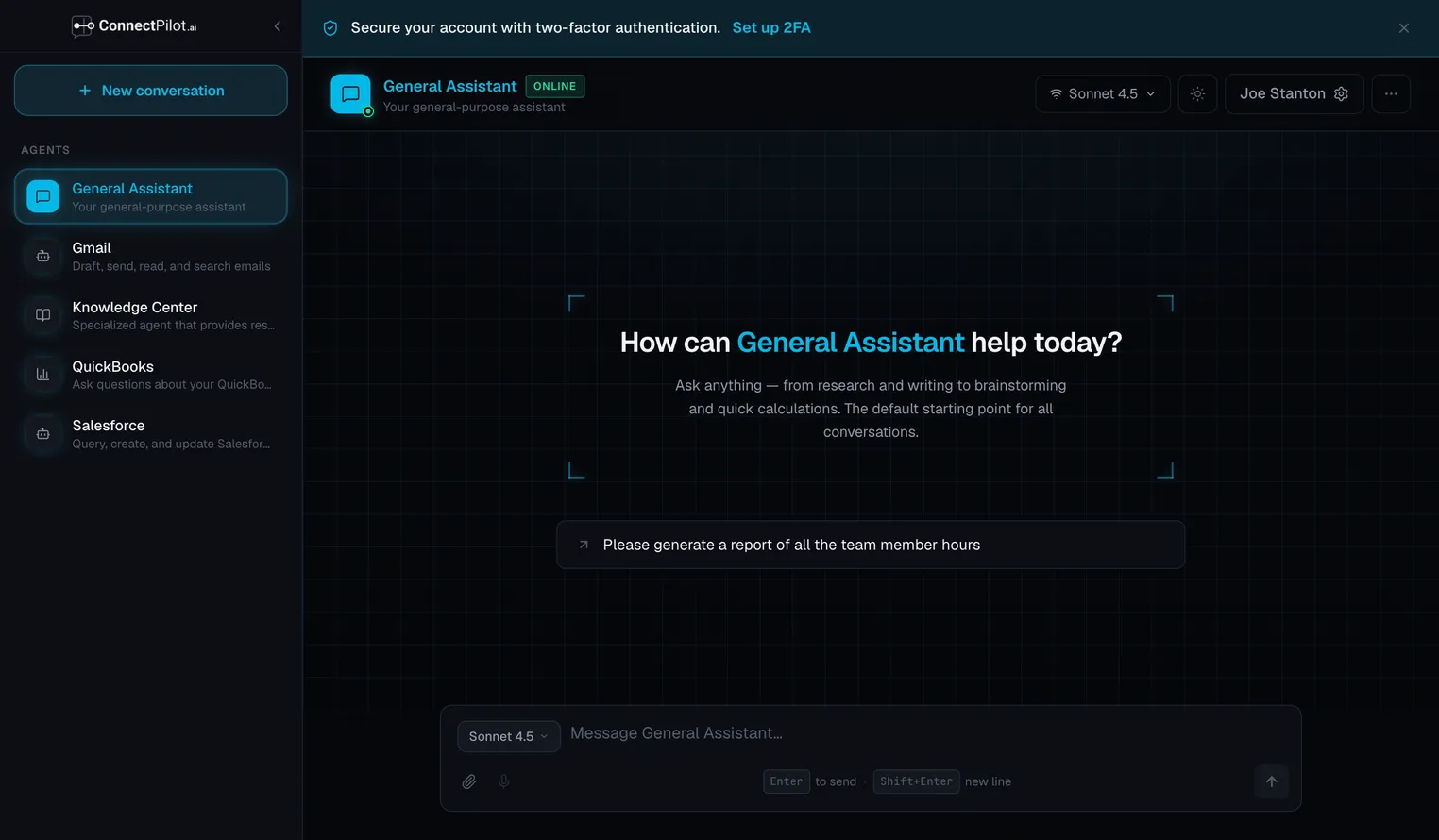This screenshot has height=840, width=1439.
Task: Dismiss the two-factor authentication banner
Action: coord(1404,28)
